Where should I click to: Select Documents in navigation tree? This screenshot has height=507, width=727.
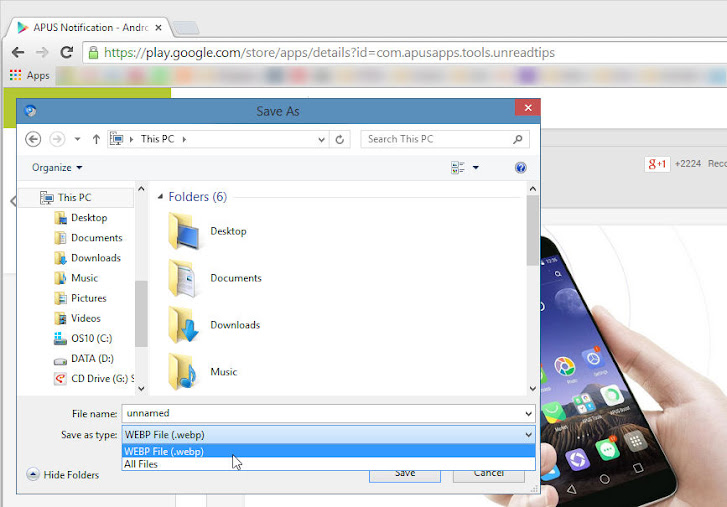96,238
